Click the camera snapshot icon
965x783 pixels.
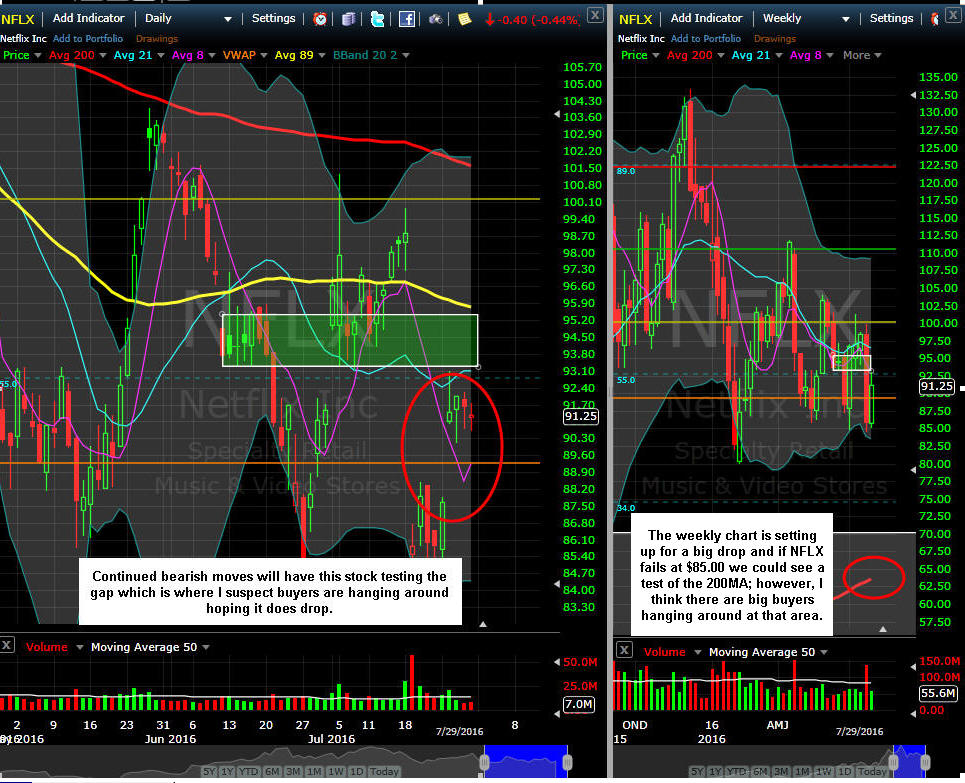tap(436, 20)
